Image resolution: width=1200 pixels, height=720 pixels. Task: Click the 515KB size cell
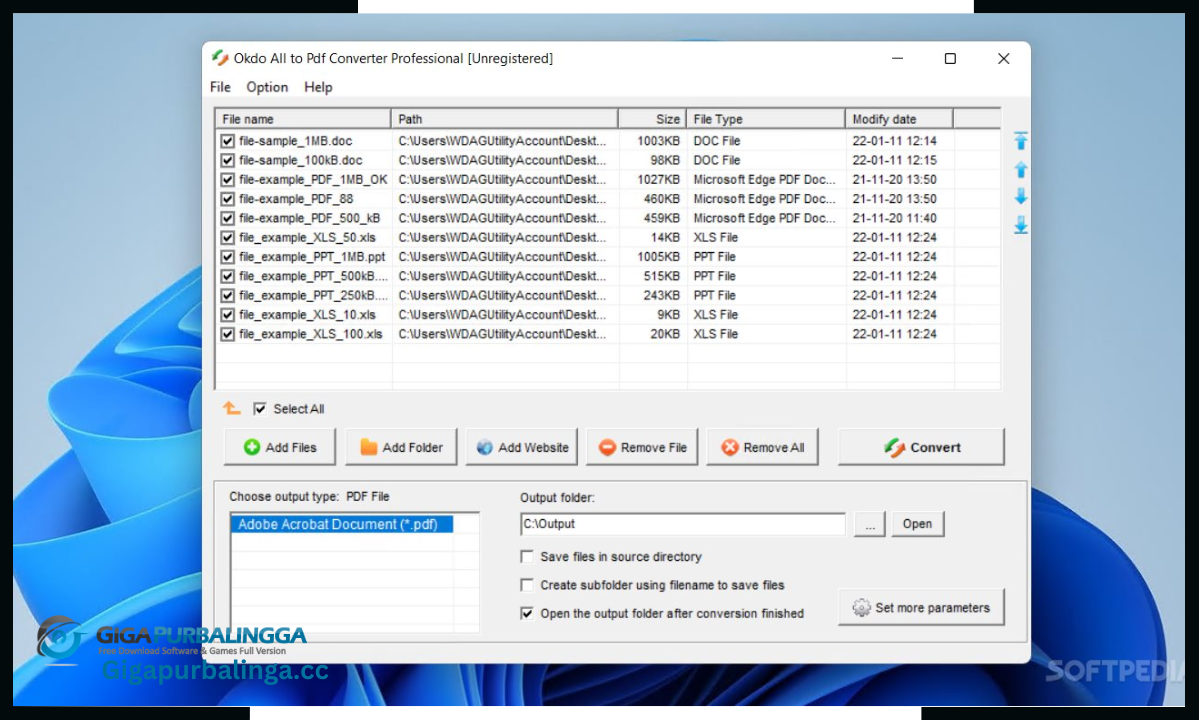tap(661, 276)
